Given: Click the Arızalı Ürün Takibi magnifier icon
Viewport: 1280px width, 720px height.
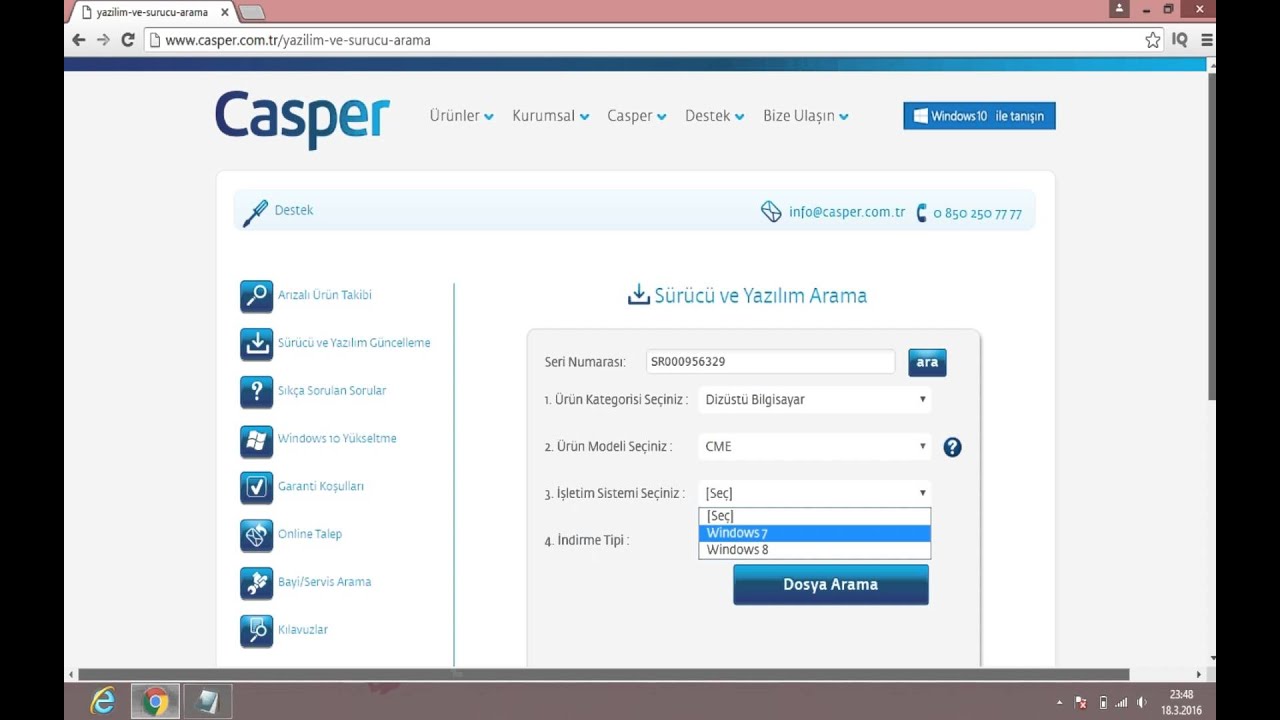Looking at the screenshot, I should point(257,296).
